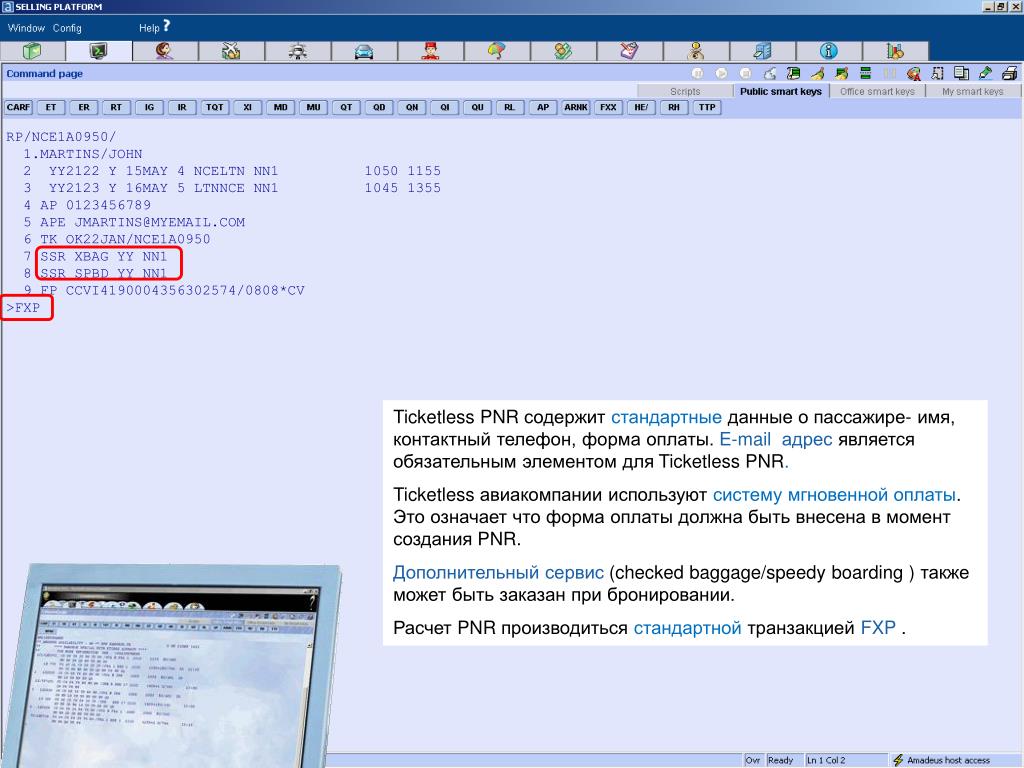
Task: Open the umbrella insurance module icon
Action: click(x=496, y=51)
